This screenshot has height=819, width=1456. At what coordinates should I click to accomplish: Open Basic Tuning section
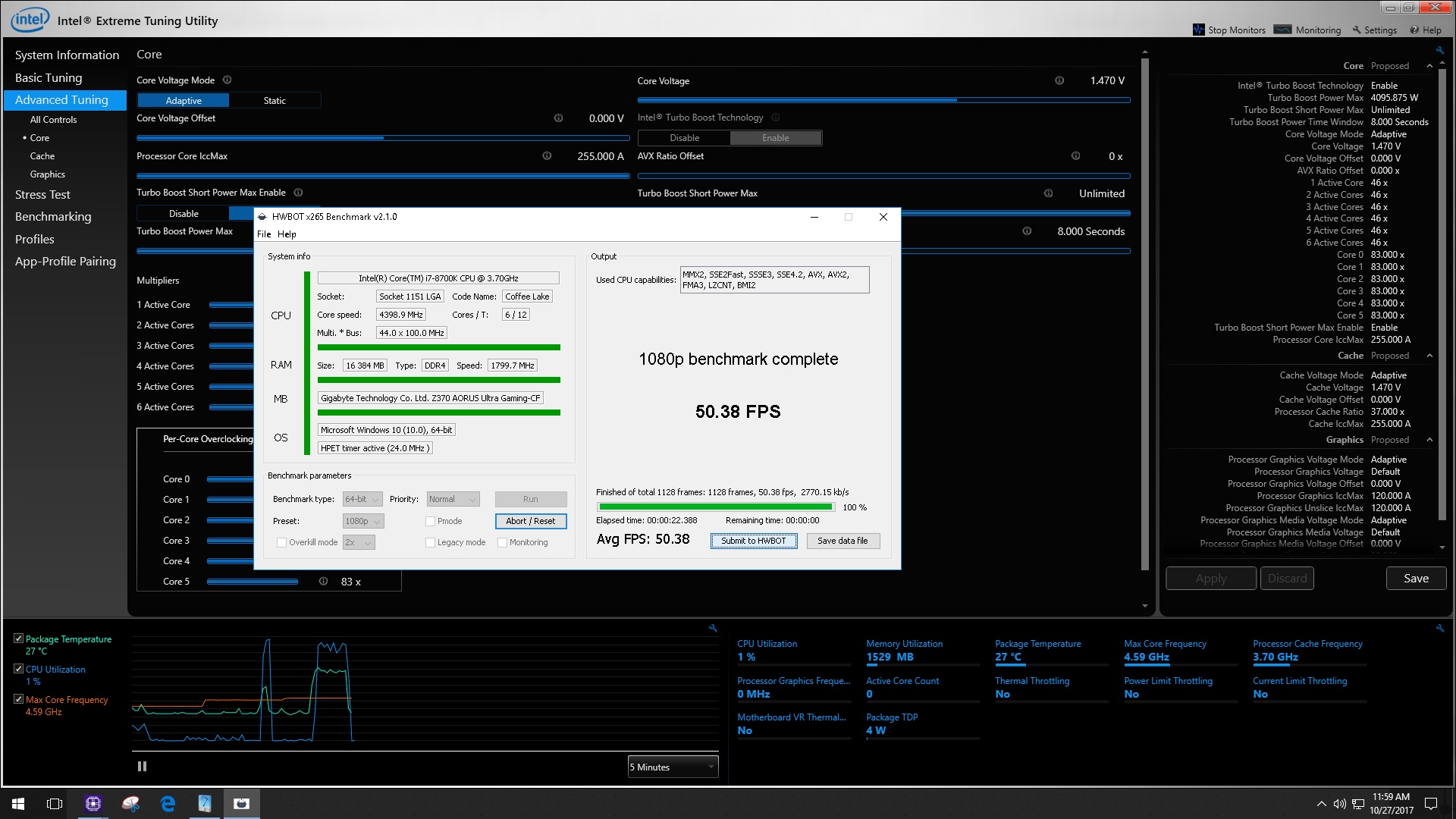pyautogui.click(x=49, y=77)
